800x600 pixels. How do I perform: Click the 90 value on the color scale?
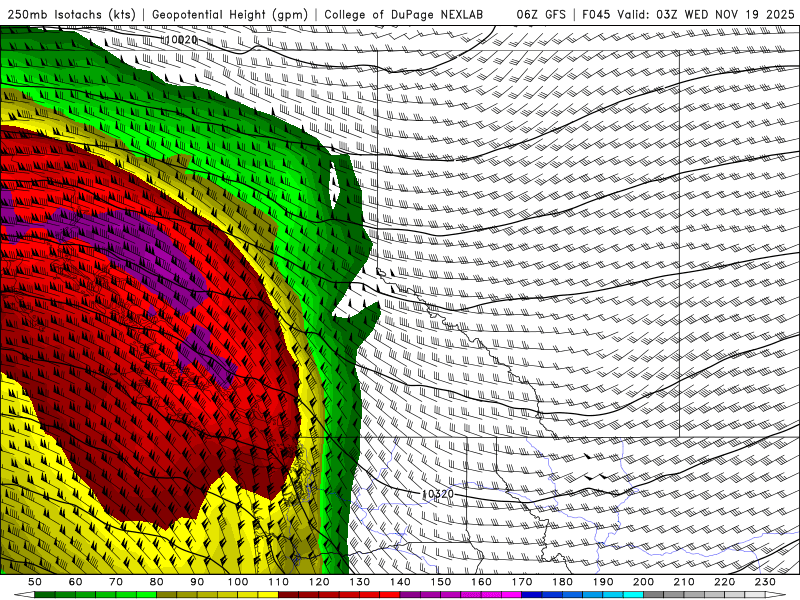[197, 582]
